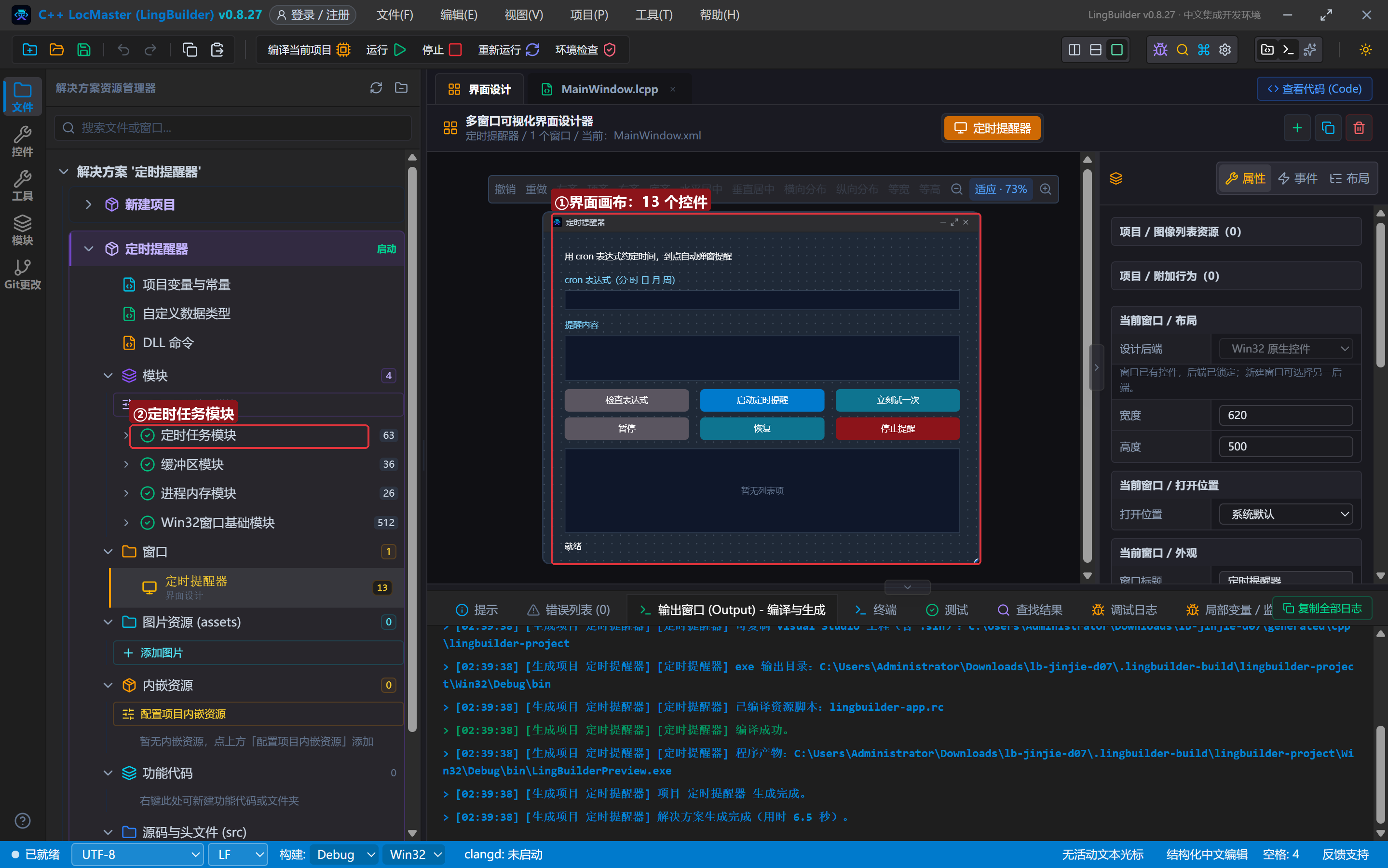Image resolution: width=1388 pixels, height=868 pixels.
Task: Toggle the light/dark theme sun icon
Action: click(x=1366, y=50)
